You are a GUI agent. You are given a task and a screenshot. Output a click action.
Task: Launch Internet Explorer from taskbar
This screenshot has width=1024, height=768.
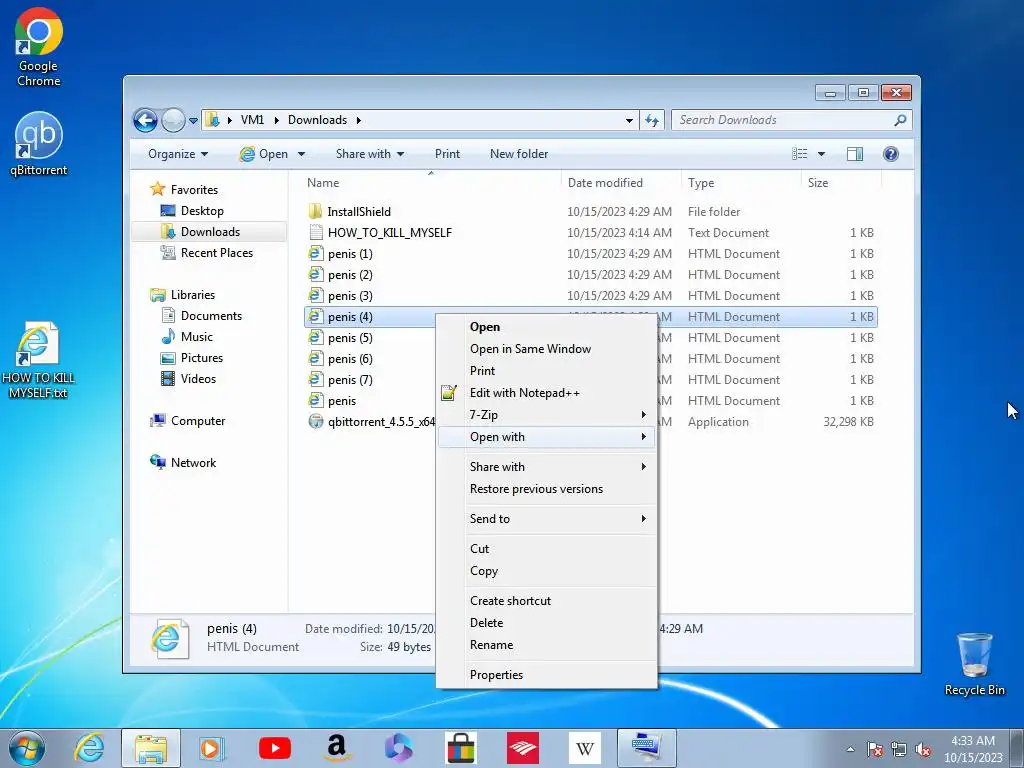point(89,748)
